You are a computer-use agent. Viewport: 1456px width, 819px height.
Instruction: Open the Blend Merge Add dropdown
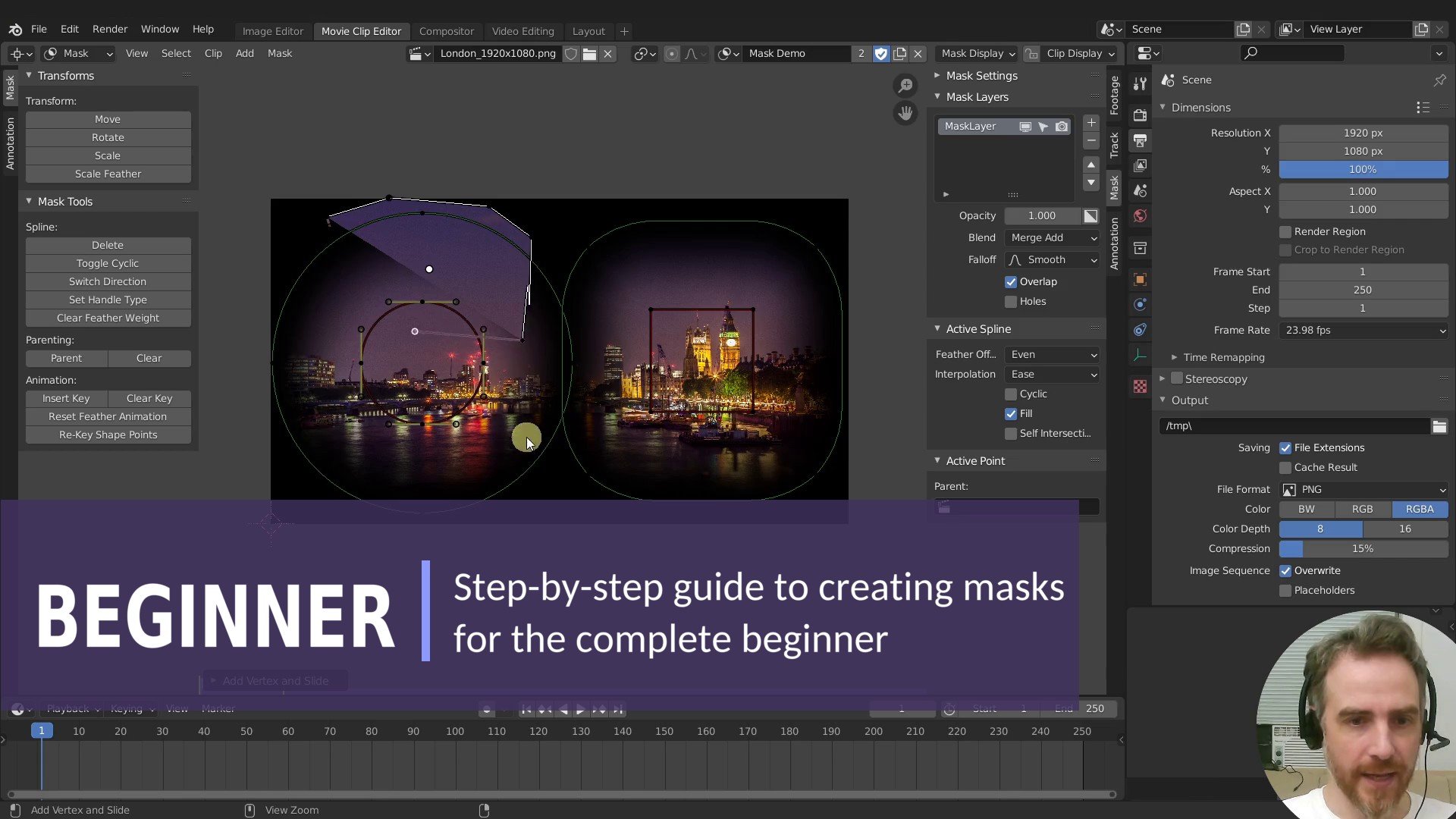click(x=1053, y=238)
